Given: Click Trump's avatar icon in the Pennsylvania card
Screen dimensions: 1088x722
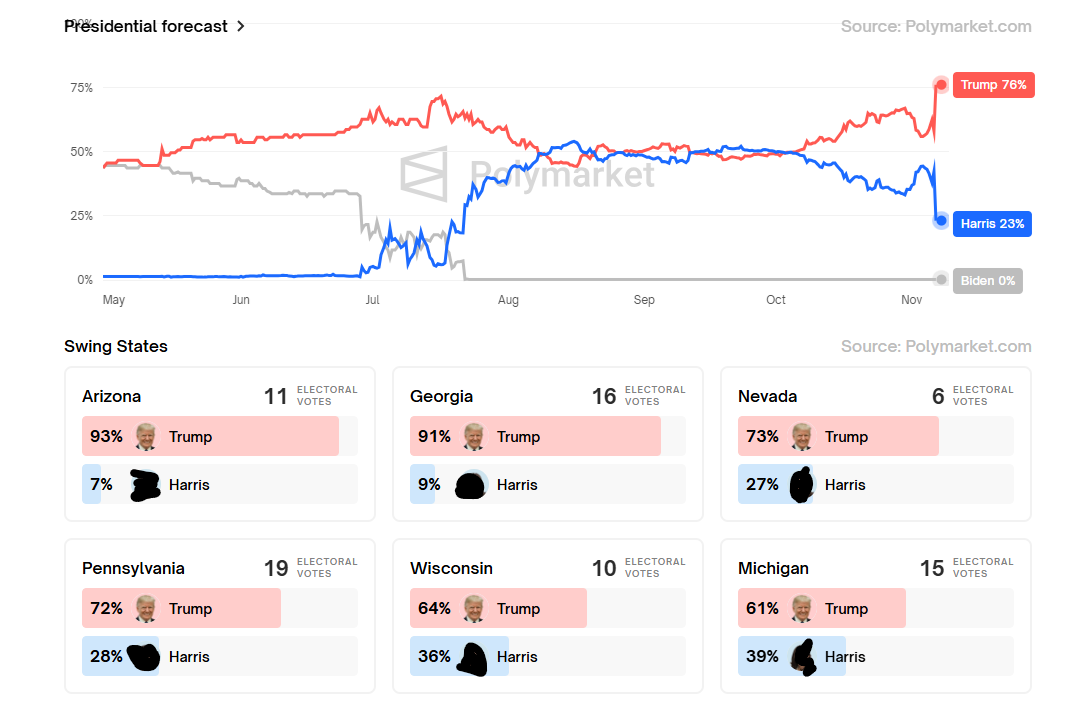Looking at the screenshot, I should tap(146, 608).
